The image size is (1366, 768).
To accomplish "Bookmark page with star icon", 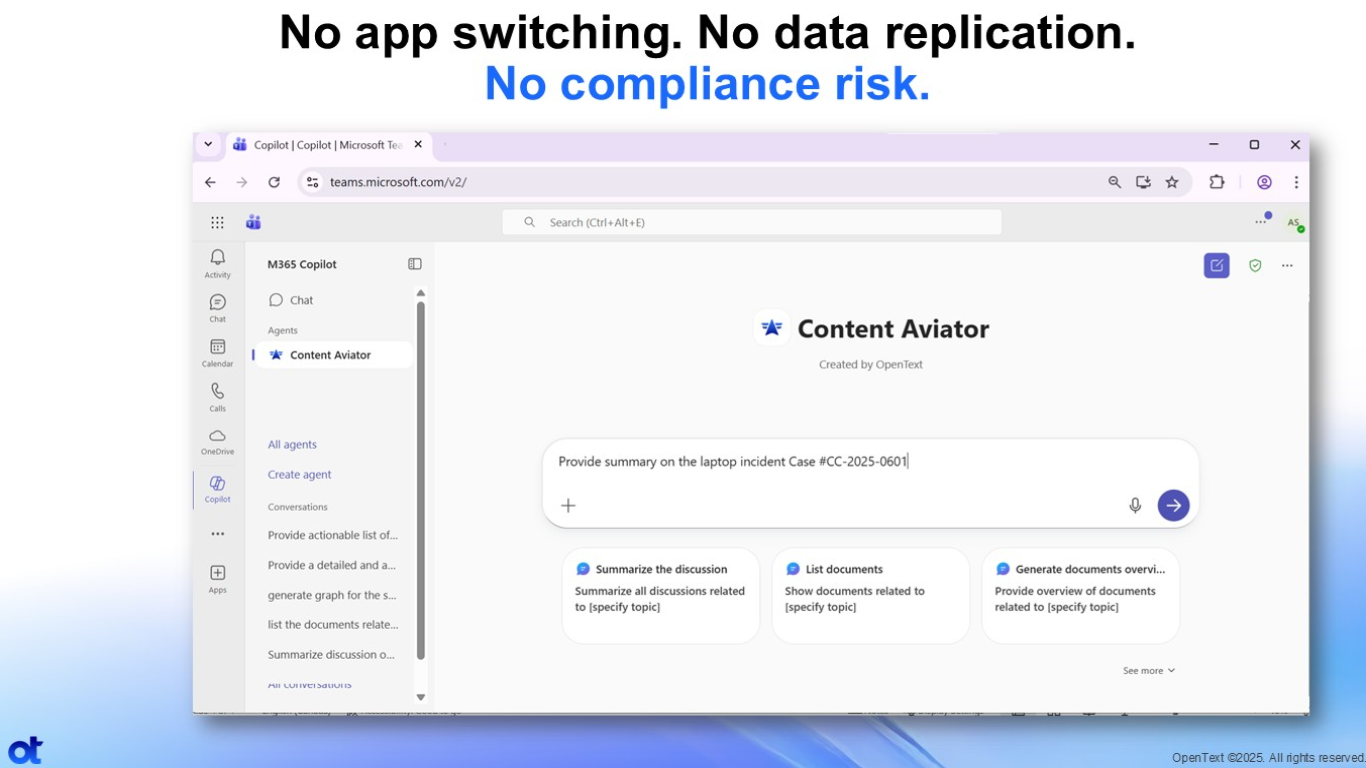I will (1172, 182).
